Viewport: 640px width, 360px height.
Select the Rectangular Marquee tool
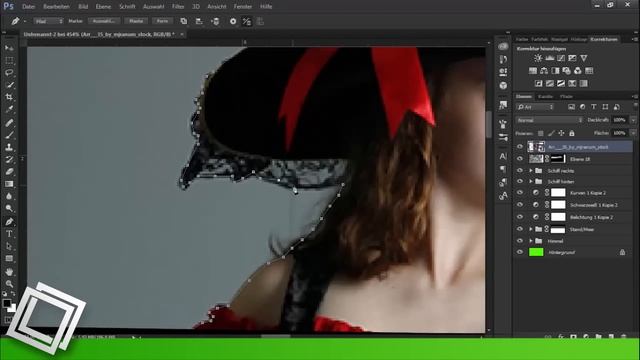(9, 60)
